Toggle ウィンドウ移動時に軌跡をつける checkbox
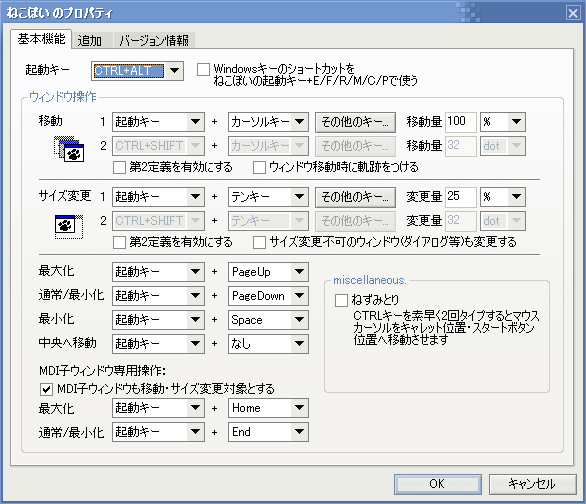This screenshot has width=586, height=504. [259, 167]
